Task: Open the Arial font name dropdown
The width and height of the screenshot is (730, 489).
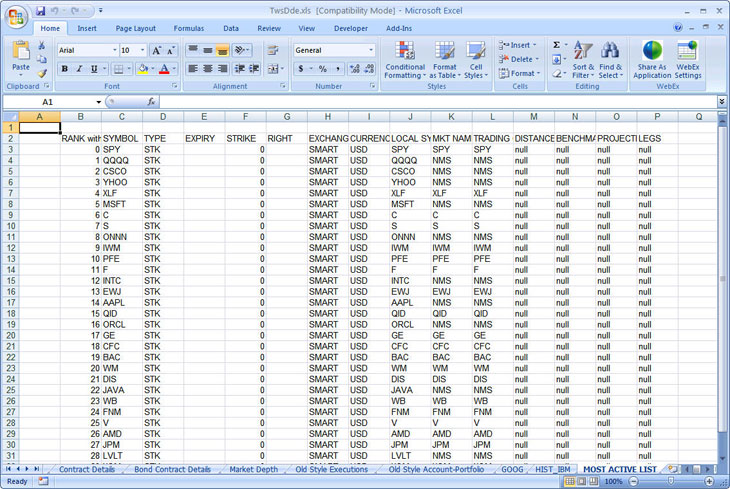Action: click(115, 50)
